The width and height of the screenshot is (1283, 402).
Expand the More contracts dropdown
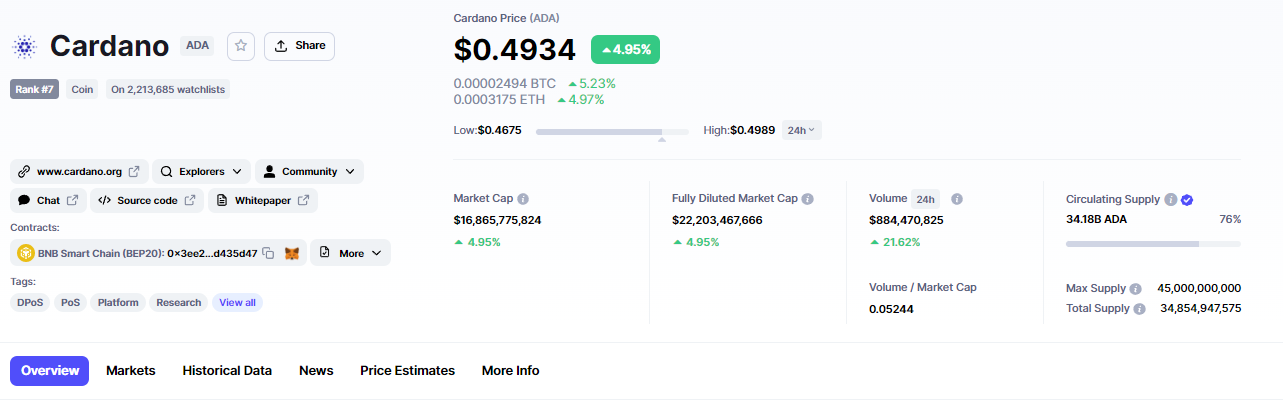click(350, 253)
